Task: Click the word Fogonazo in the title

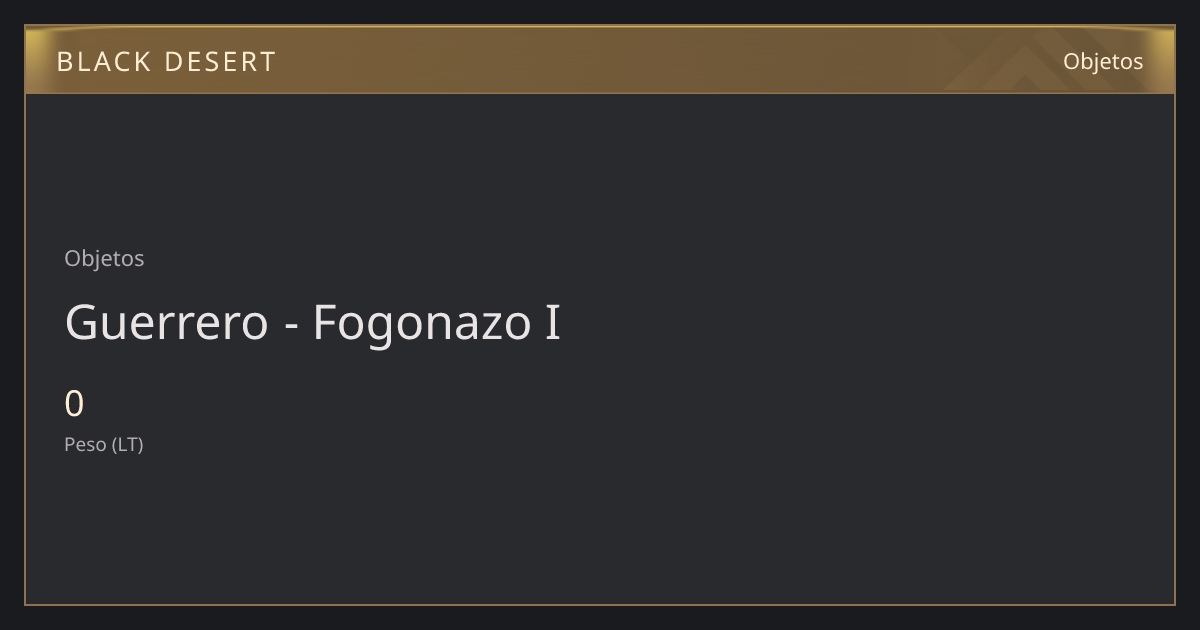Action: 423,324
